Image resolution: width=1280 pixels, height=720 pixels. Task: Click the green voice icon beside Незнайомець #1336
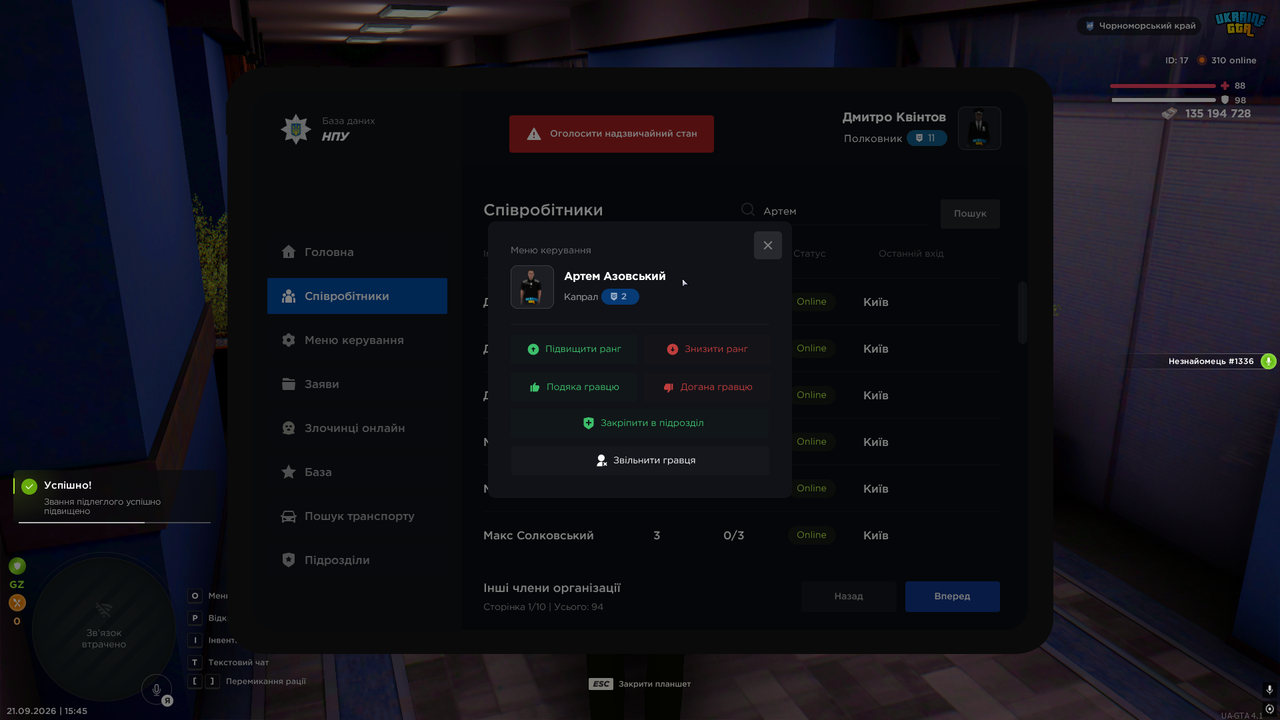click(x=1268, y=361)
